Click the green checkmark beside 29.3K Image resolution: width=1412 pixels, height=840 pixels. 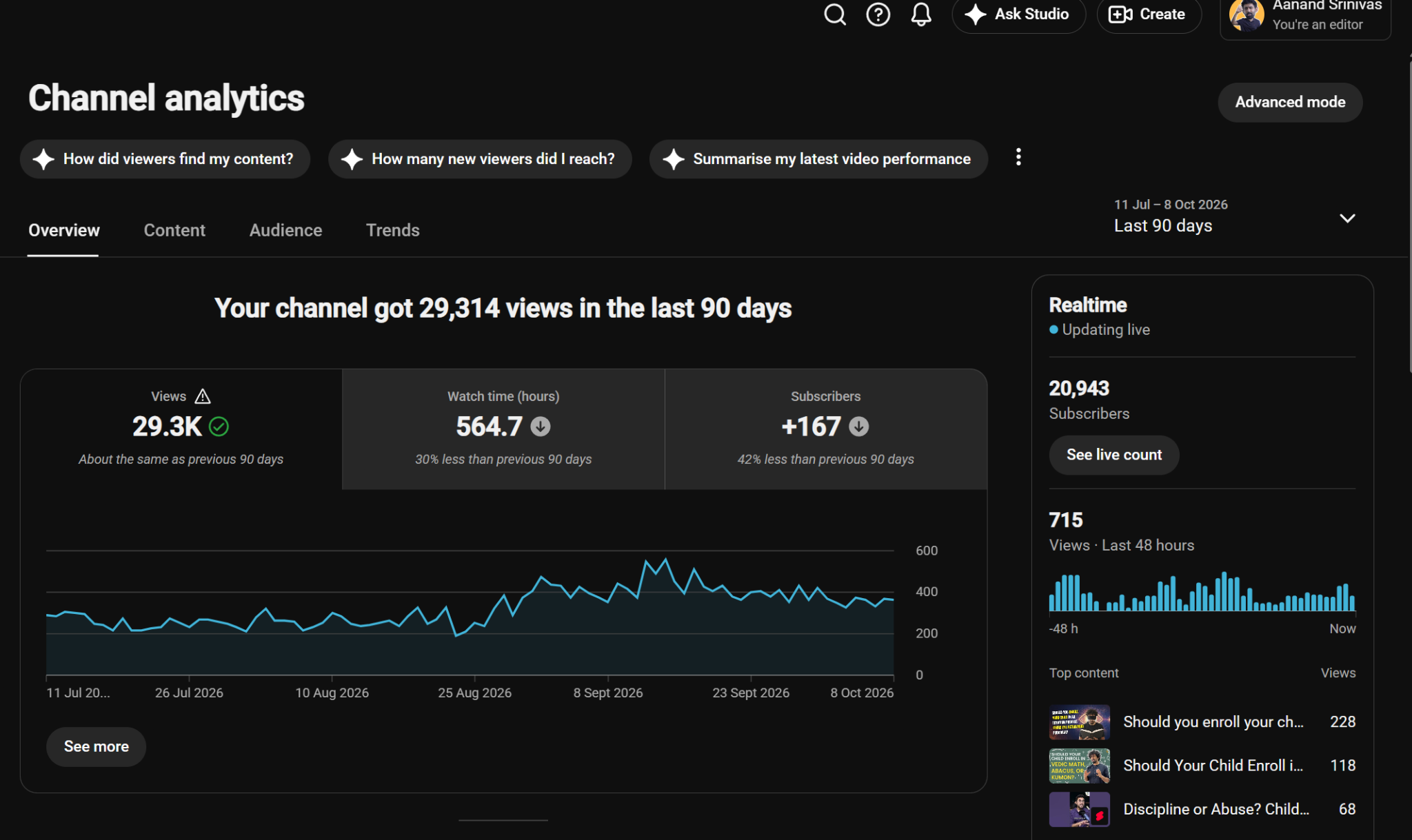(219, 427)
